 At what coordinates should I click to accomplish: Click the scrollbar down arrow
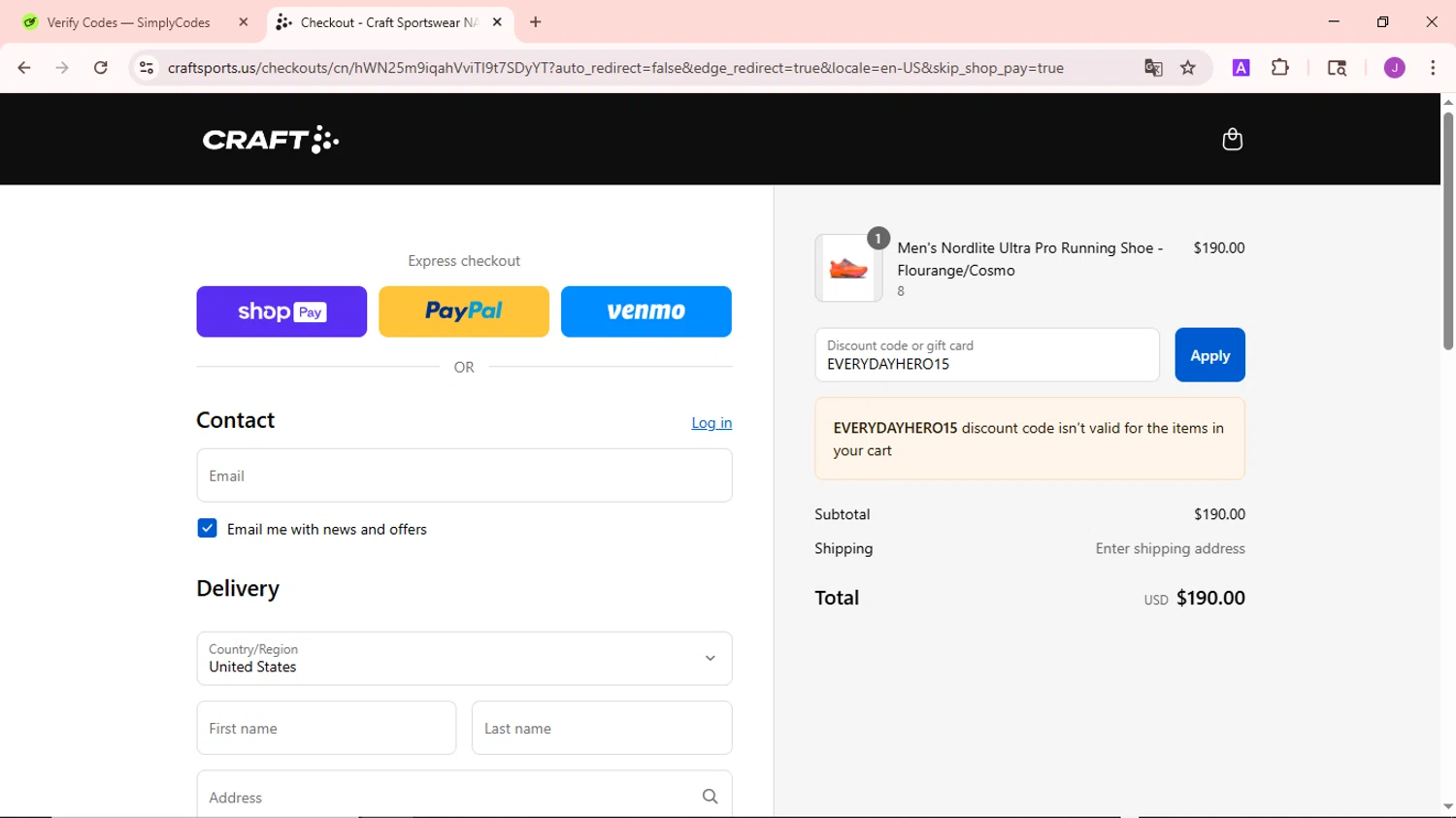click(1448, 806)
